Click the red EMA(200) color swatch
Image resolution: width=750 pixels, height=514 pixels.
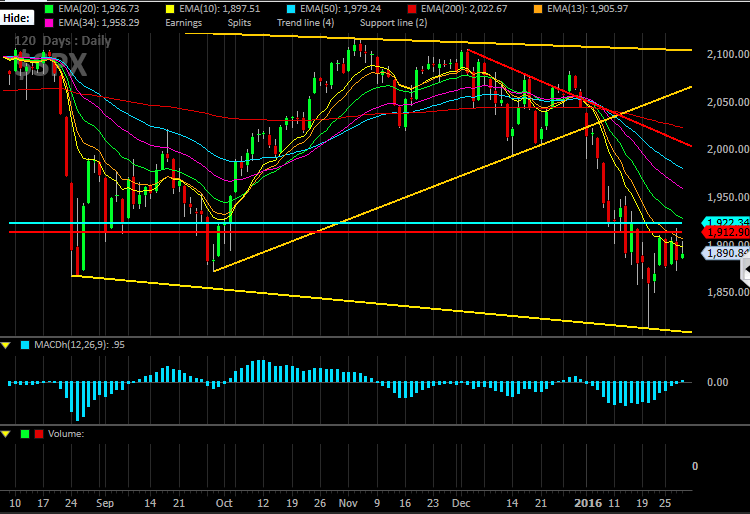pyautogui.click(x=412, y=9)
